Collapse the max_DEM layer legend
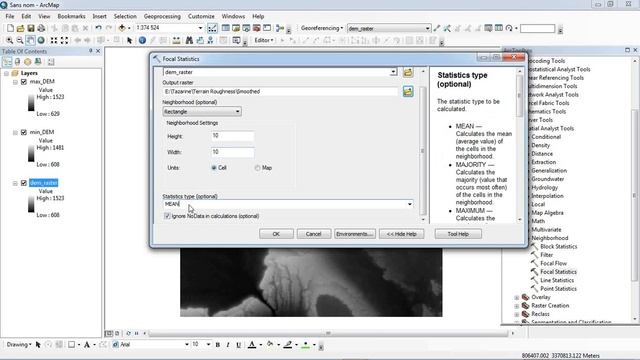Screen dimensions: 640x360 pyautogui.click(x=15, y=82)
